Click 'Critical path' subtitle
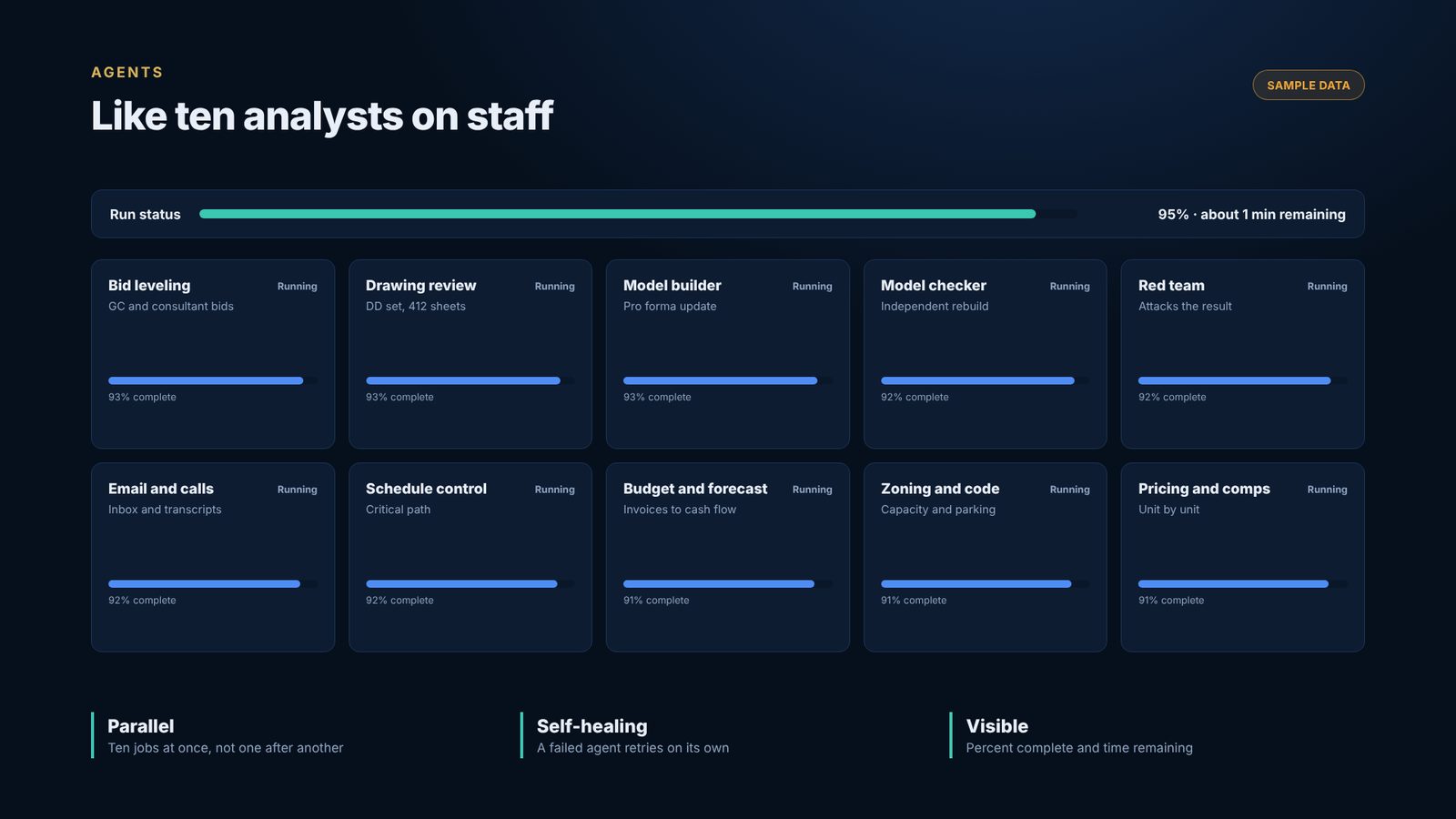The width and height of the screenshot is (1456, 819). [398, 510]
